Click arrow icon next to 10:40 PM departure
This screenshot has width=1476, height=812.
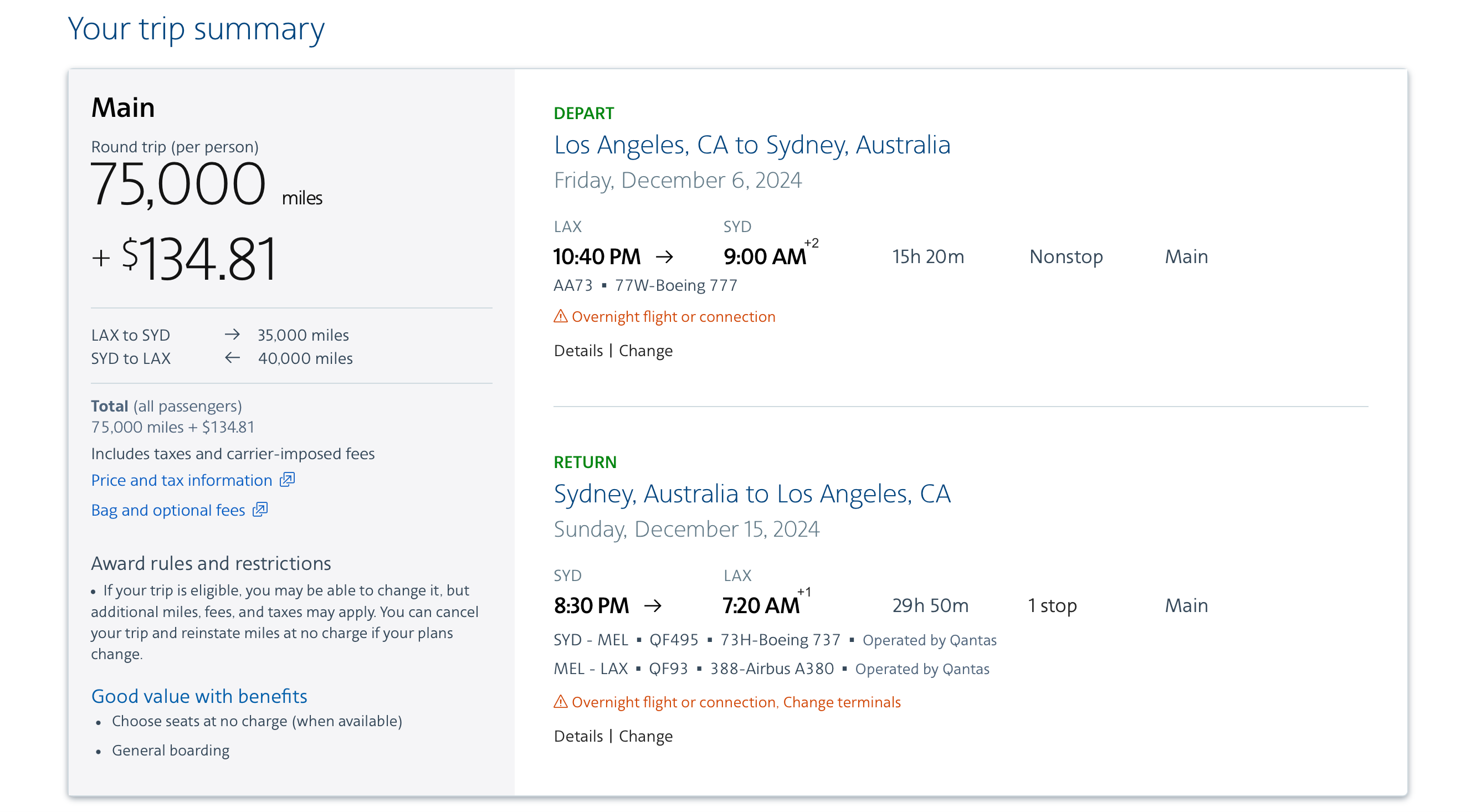(x=664, y=256)
